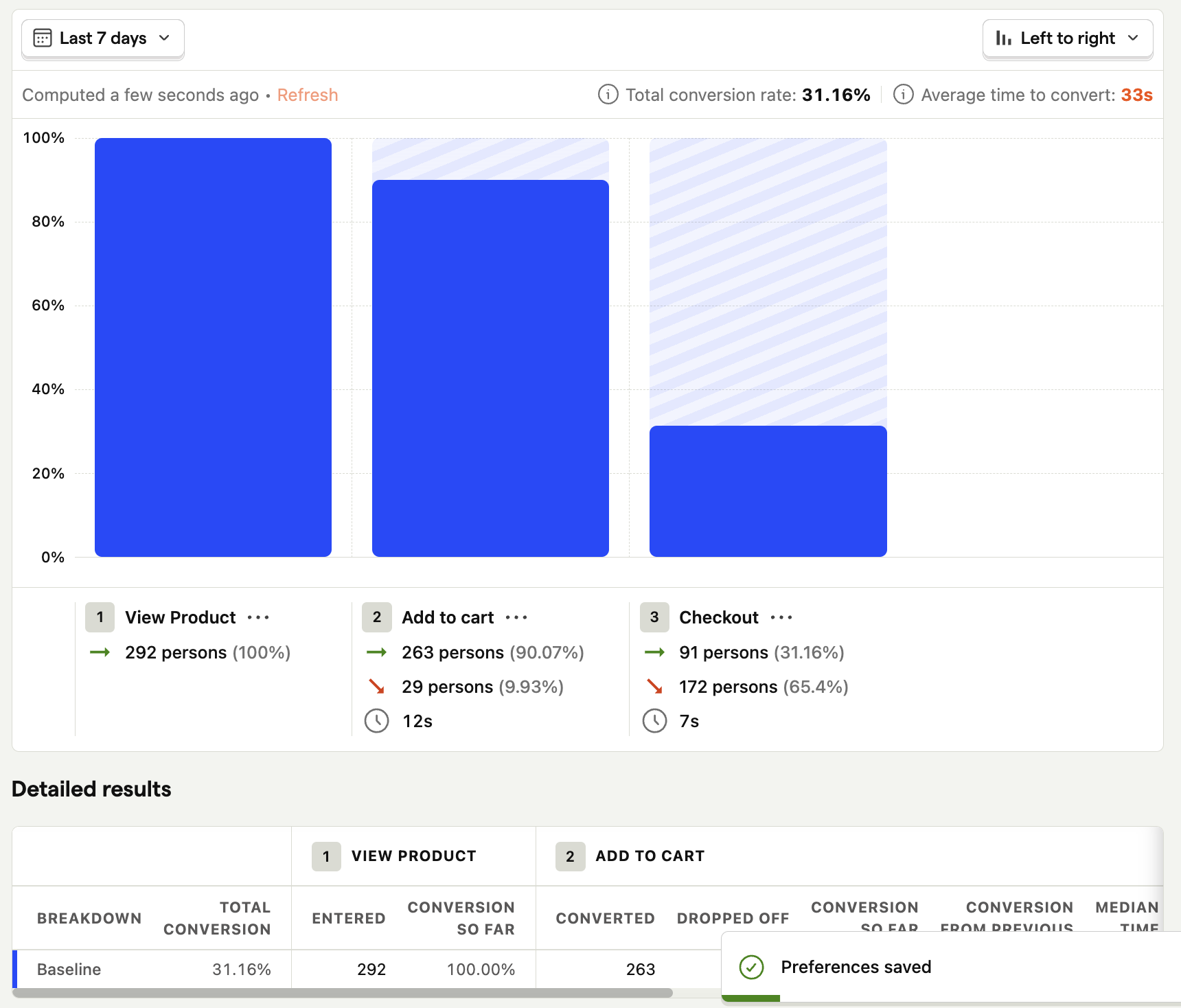Click the VIEW PRODUCT table group header
Viewport: 1181px width, 1008px height.
pos(414,856)
